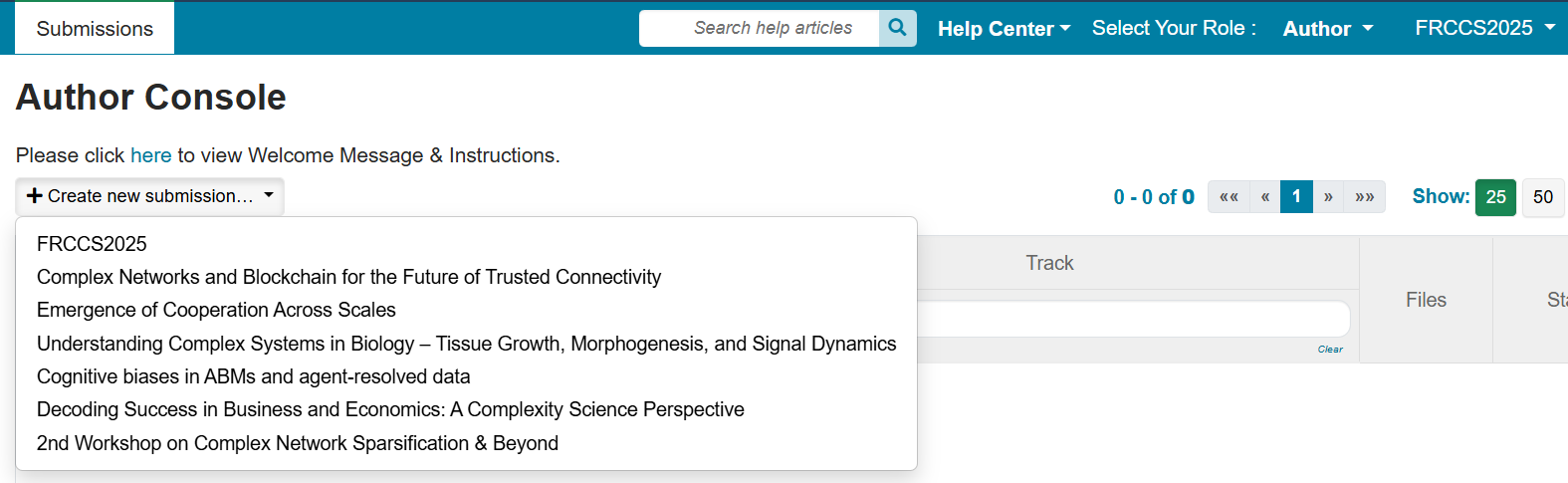Select FRCCS2025 track from the menu
The height and width of the screenshot is (483, 1568).
click(92, 244)
